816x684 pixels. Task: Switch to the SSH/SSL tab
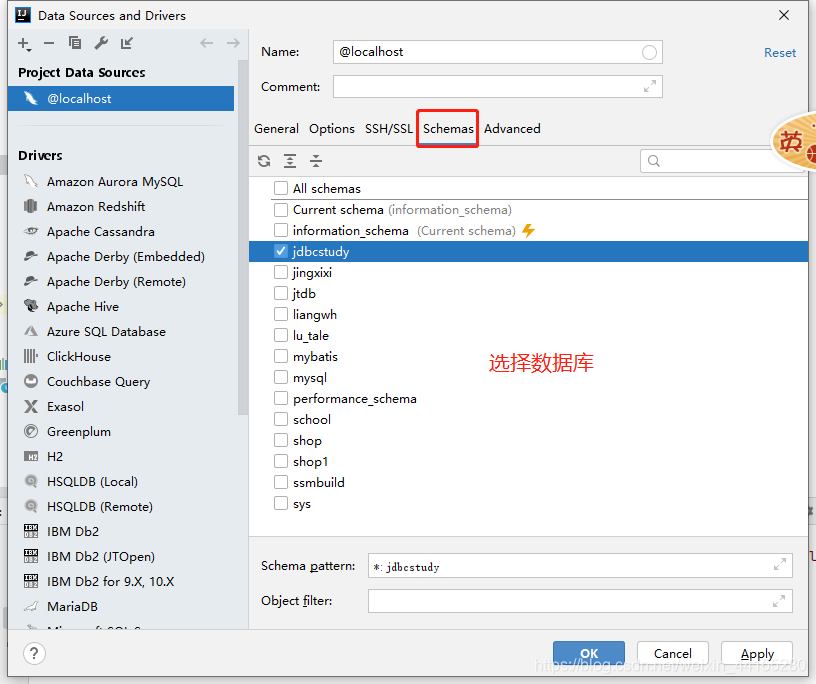pos(389,129)
